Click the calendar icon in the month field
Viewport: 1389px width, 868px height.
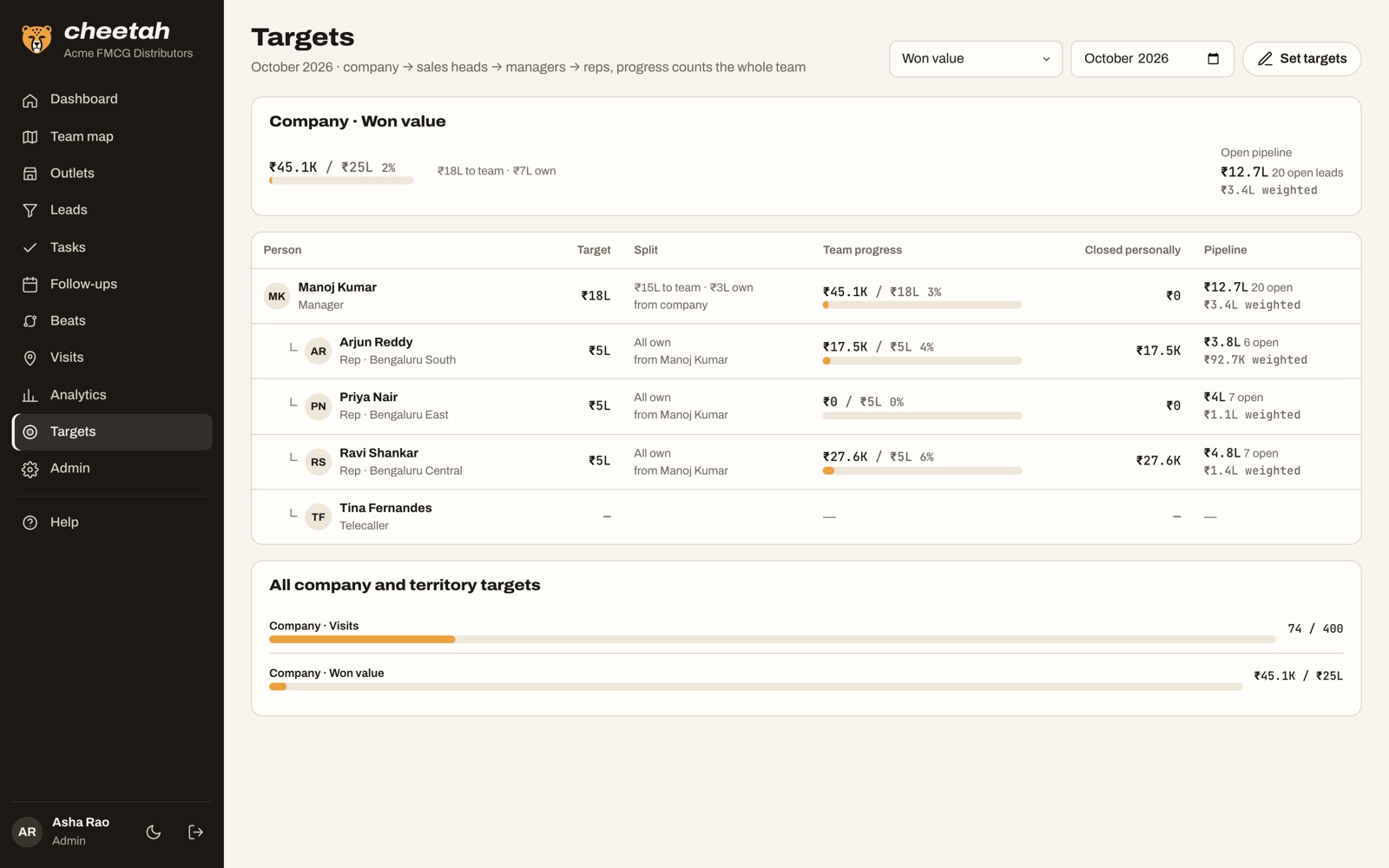coord(1214,59)
